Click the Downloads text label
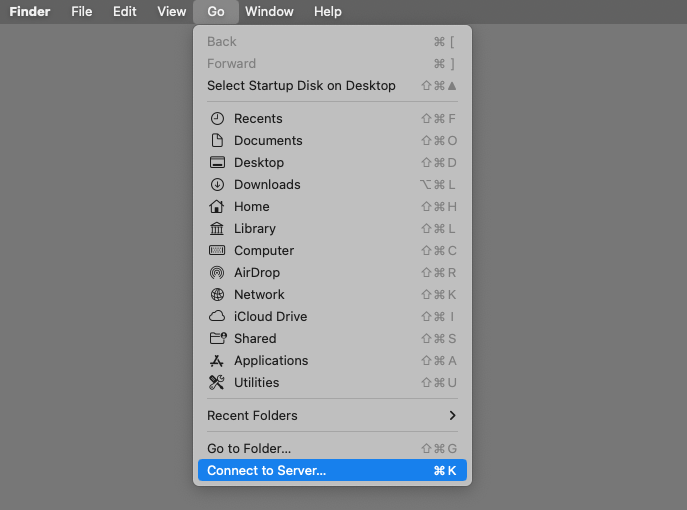 coord(267,184)
